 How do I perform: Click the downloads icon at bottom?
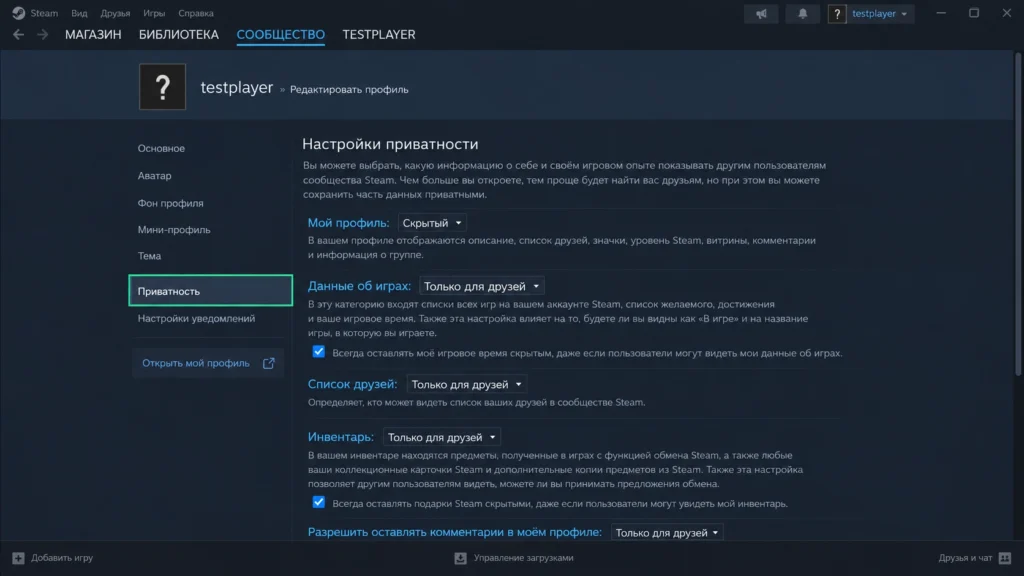[x=460, y=558]
